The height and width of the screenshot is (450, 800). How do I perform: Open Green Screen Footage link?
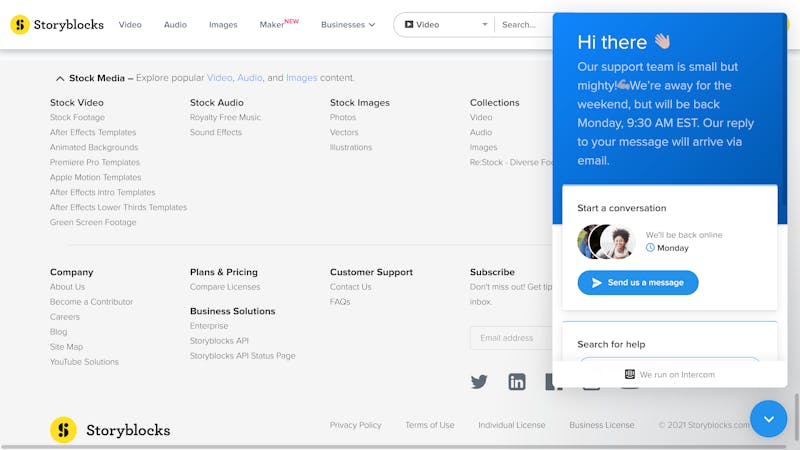93,222
